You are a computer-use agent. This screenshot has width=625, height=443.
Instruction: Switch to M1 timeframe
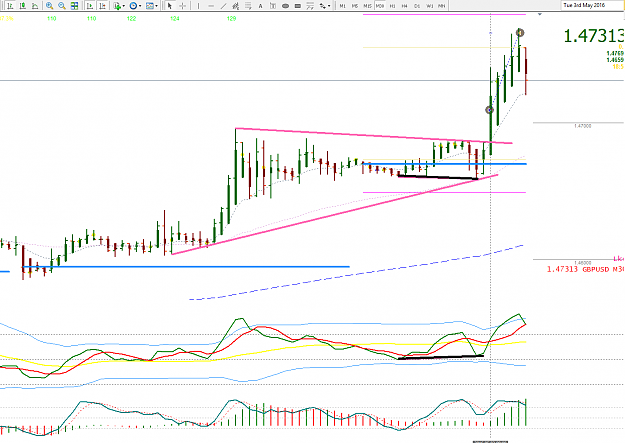[342, 6]
